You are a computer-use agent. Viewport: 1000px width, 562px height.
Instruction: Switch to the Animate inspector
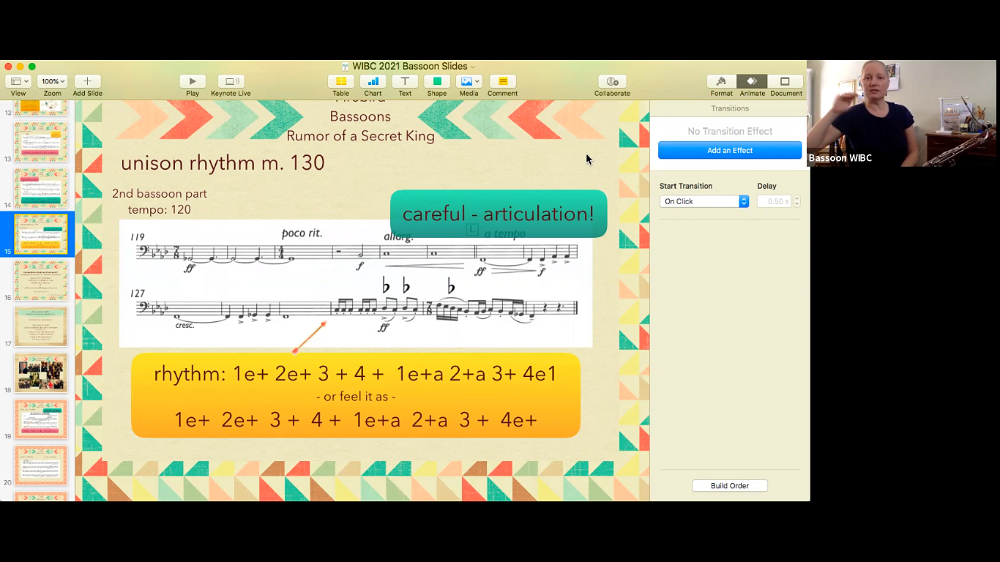pyautogui.click(x=752, y=82)
